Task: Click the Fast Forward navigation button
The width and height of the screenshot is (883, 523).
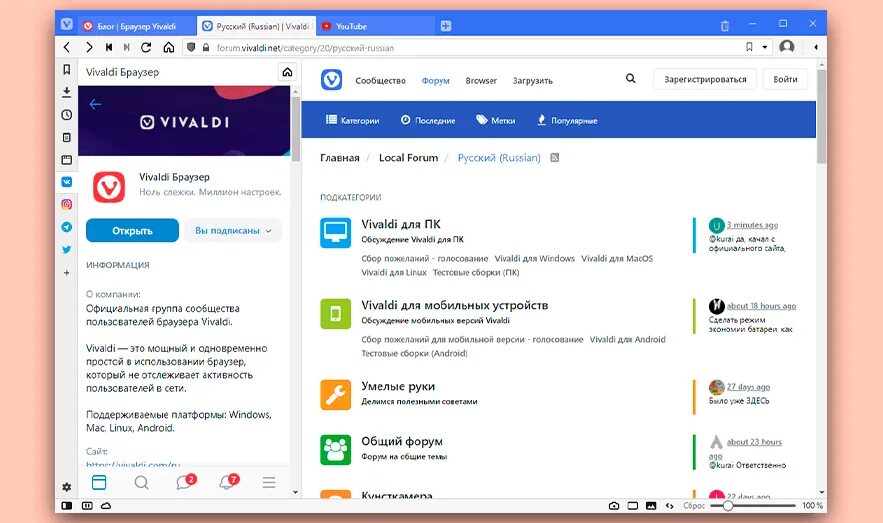Action: coord(127,48)
